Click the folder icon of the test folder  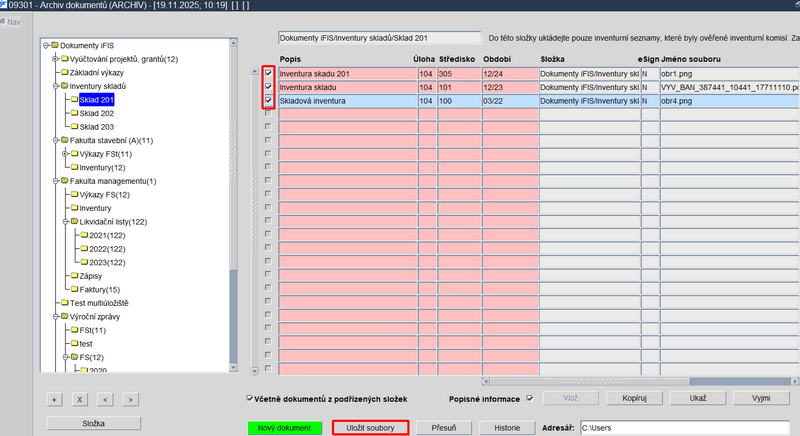click(x=74, y=343)
